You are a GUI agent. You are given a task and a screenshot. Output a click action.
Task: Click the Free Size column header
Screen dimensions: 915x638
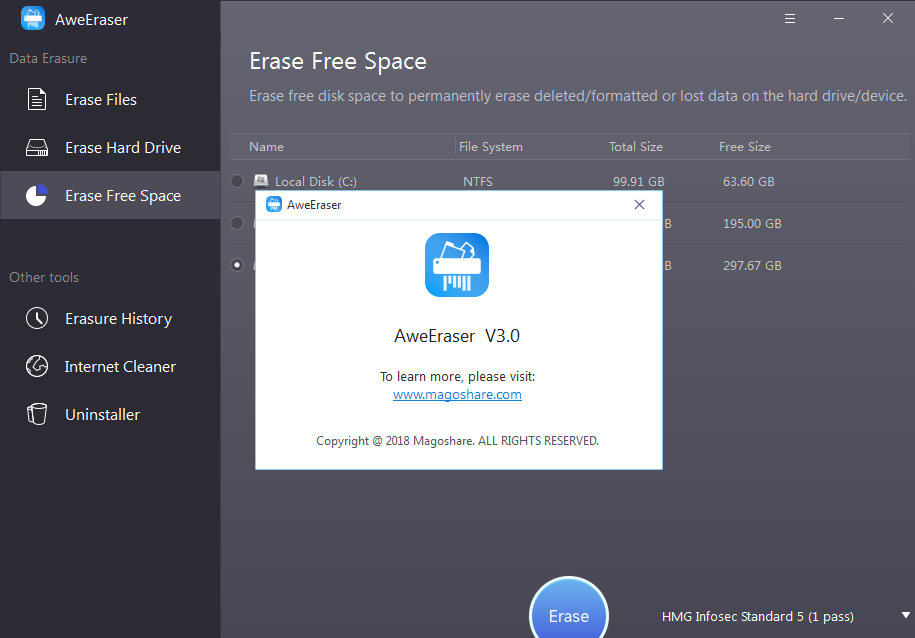click(x=745, y=147)
